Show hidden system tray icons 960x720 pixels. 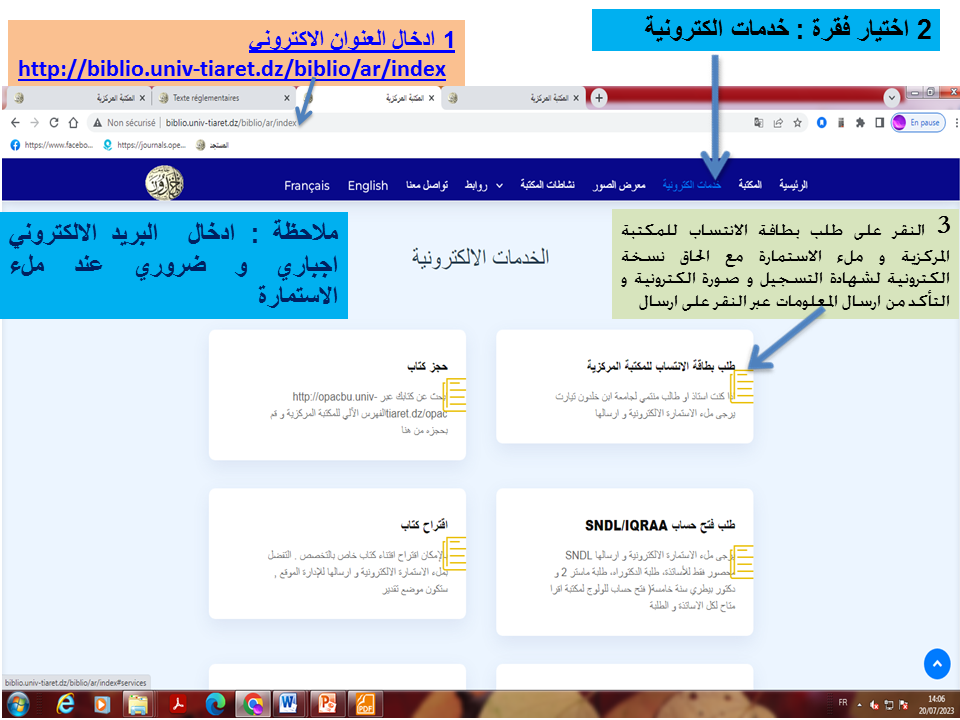tap(859, 704)
